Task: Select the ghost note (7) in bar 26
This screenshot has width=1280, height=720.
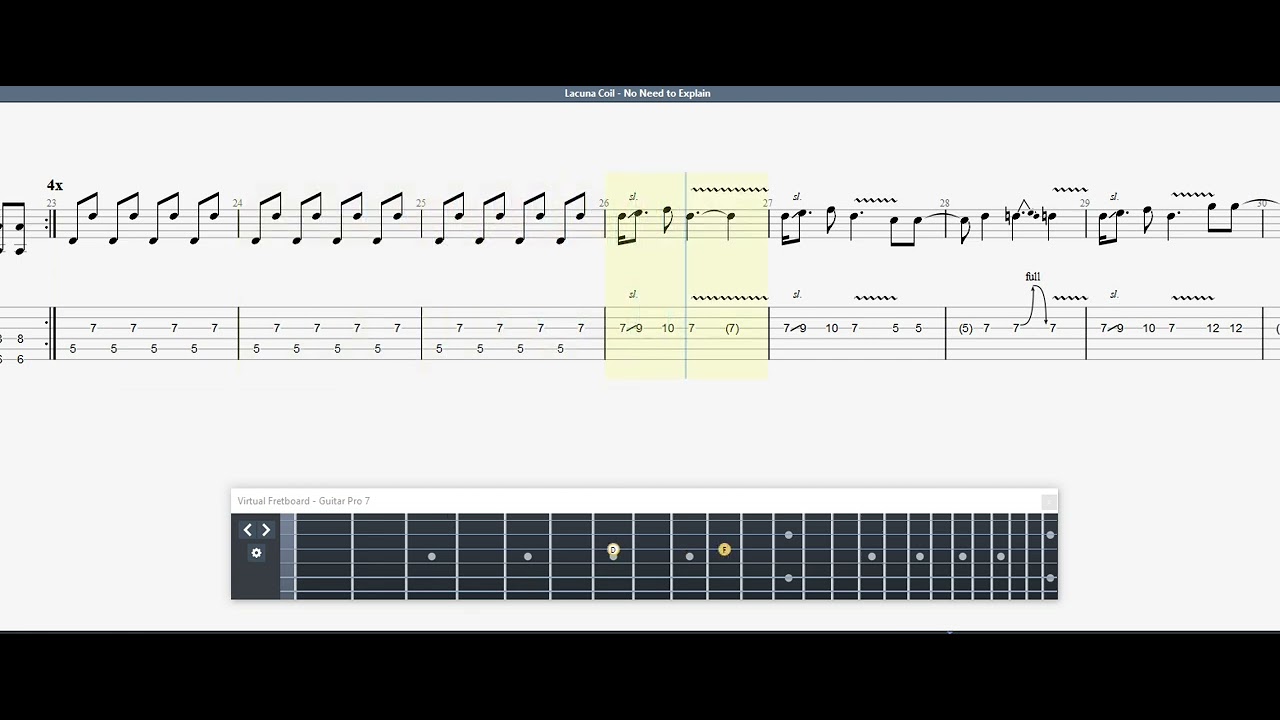Action: point(732,328)
